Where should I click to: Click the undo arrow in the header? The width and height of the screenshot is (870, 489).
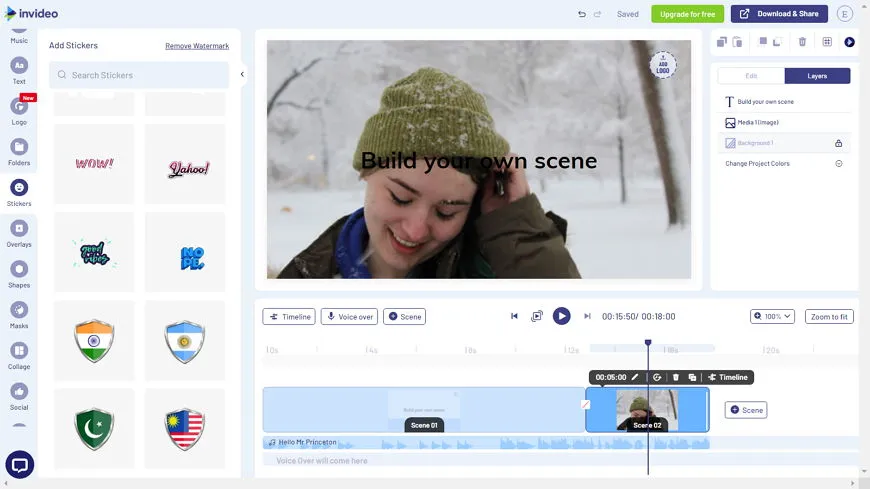point(582,14)
